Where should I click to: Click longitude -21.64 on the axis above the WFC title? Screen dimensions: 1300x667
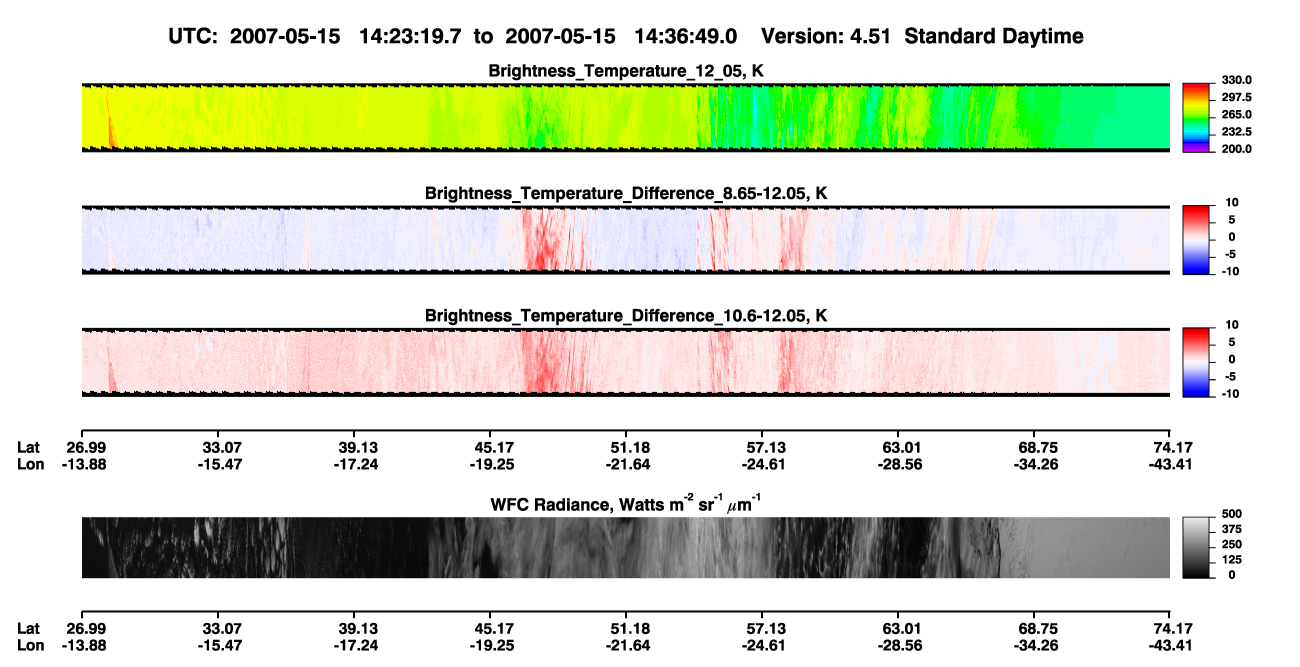coord(625,464)
